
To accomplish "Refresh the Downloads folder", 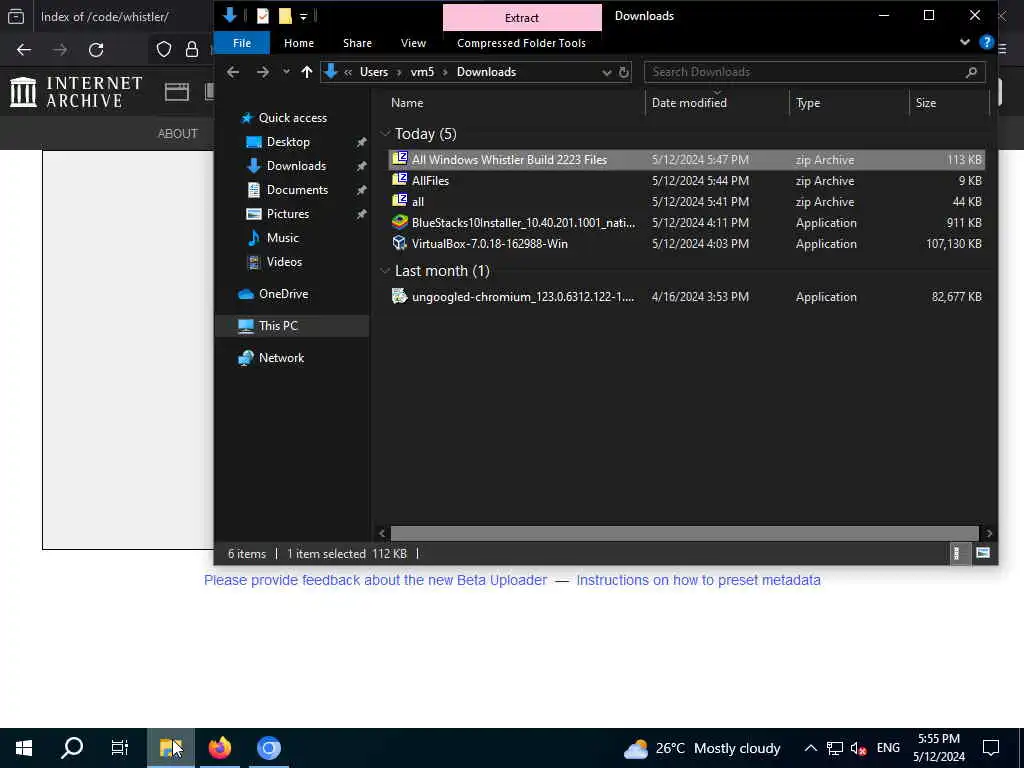I will pos(624,72).
